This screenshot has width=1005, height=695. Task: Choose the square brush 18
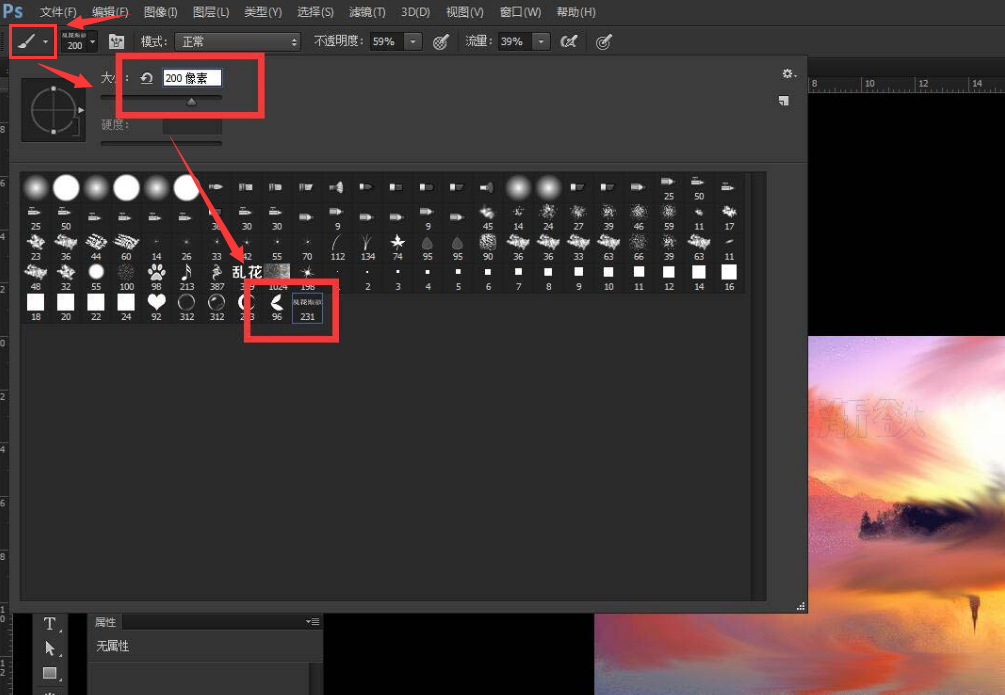[36, 308]
